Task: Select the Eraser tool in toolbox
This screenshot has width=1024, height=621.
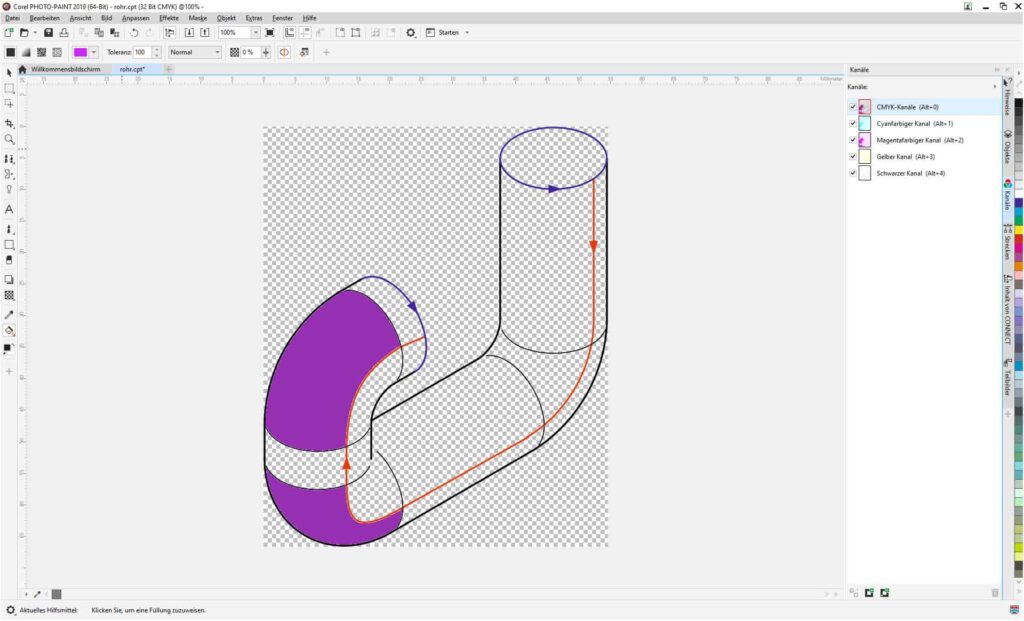Action: point(9,260)
